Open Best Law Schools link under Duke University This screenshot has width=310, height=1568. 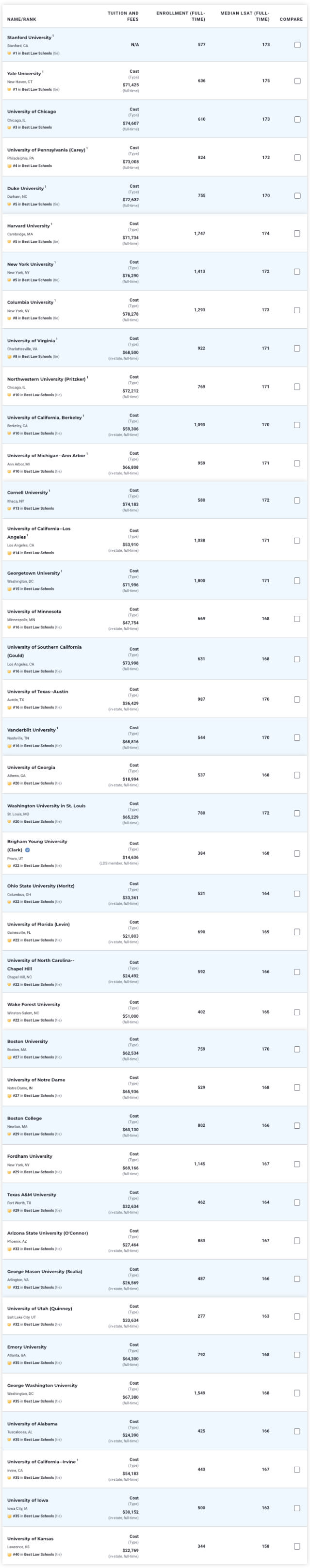point(37,204)
